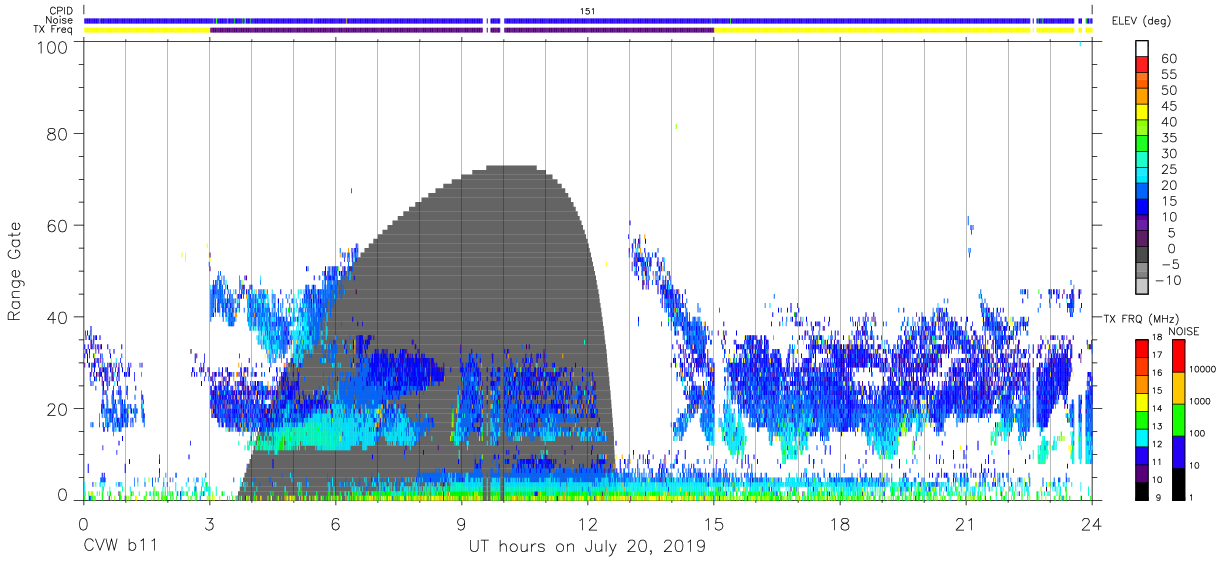Click the 'UT hours on July 20, 2019' axis title

(587, 547)
